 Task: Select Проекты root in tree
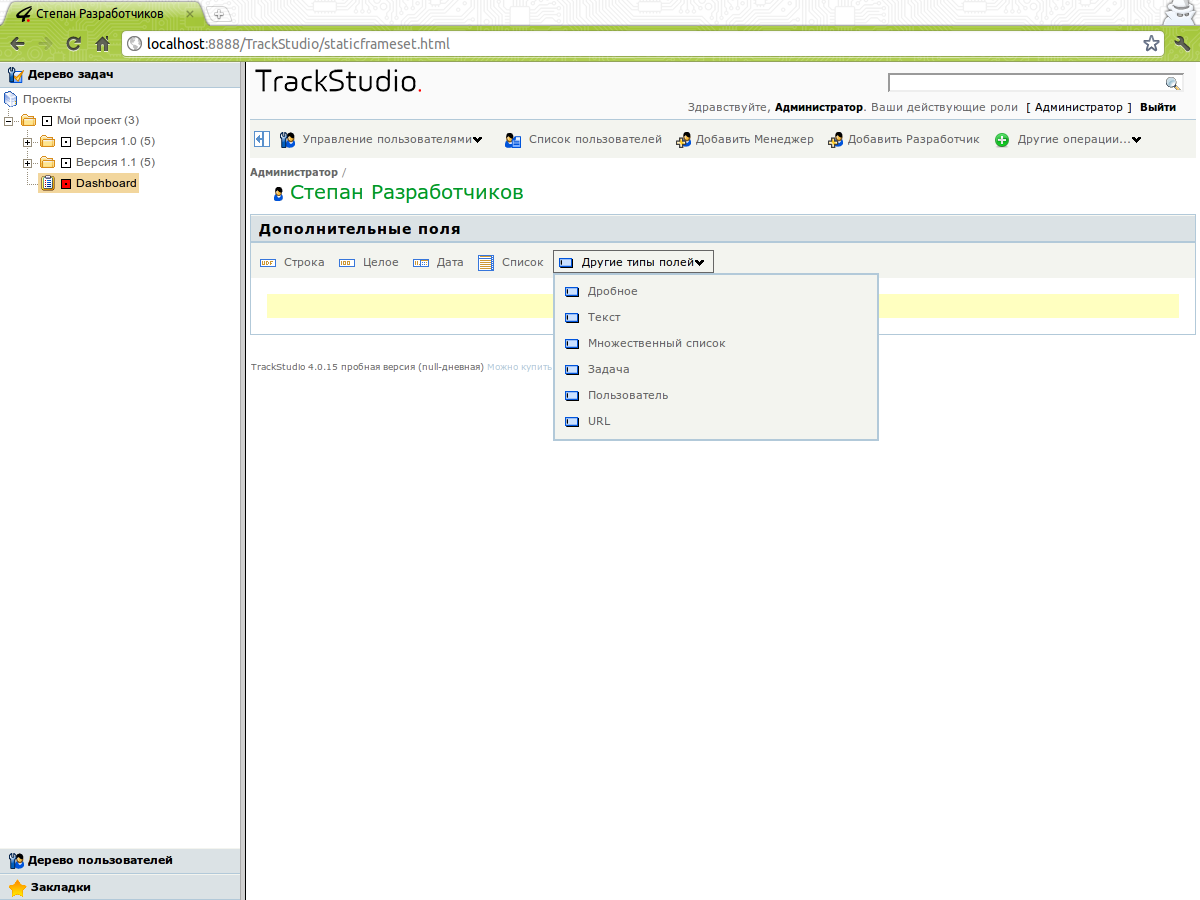click(48, 100)
